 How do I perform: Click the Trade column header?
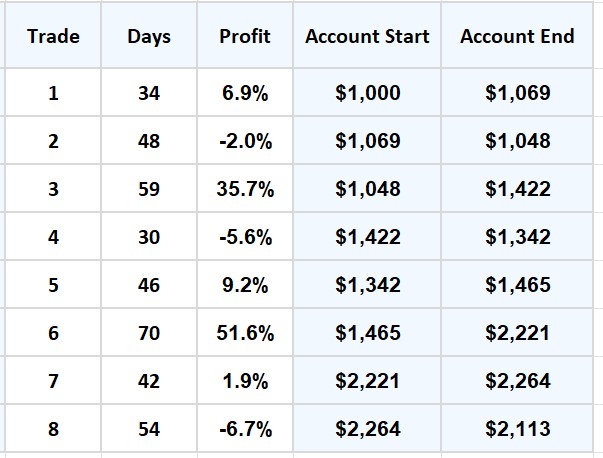(53, 37)
